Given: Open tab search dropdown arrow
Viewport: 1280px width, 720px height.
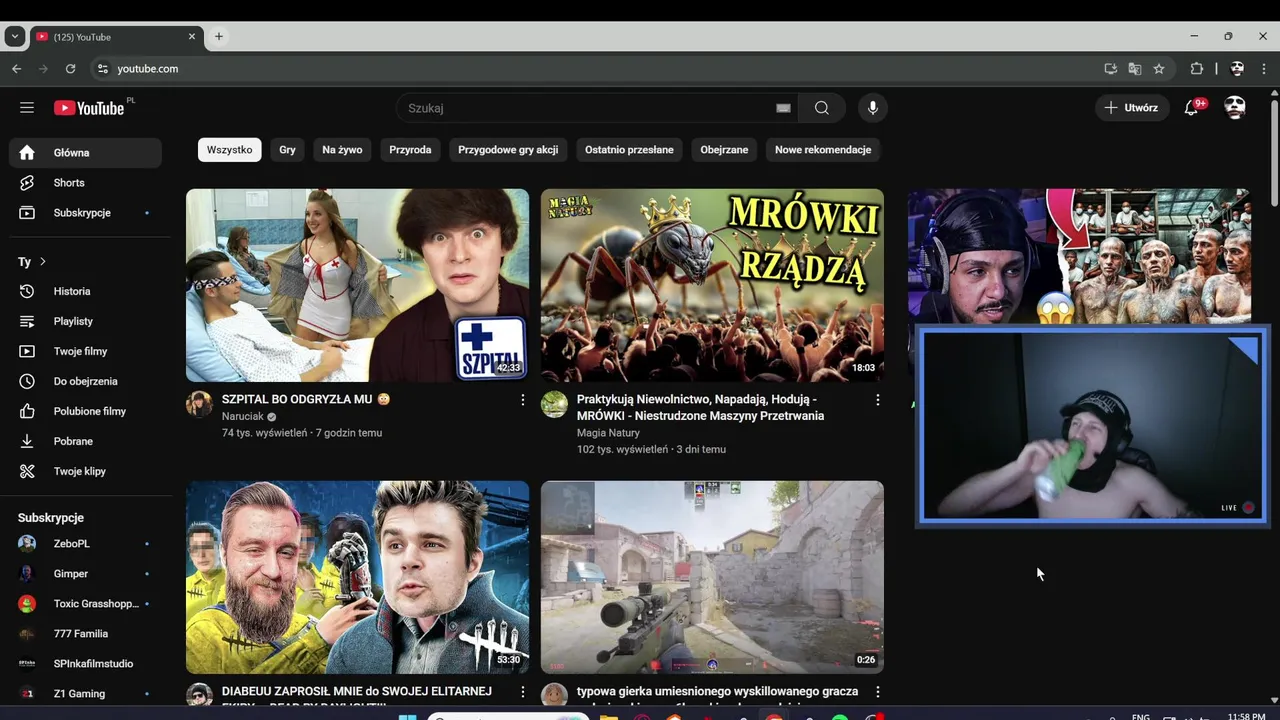Looking at the screenshot, I should click(x=14, y=37).
